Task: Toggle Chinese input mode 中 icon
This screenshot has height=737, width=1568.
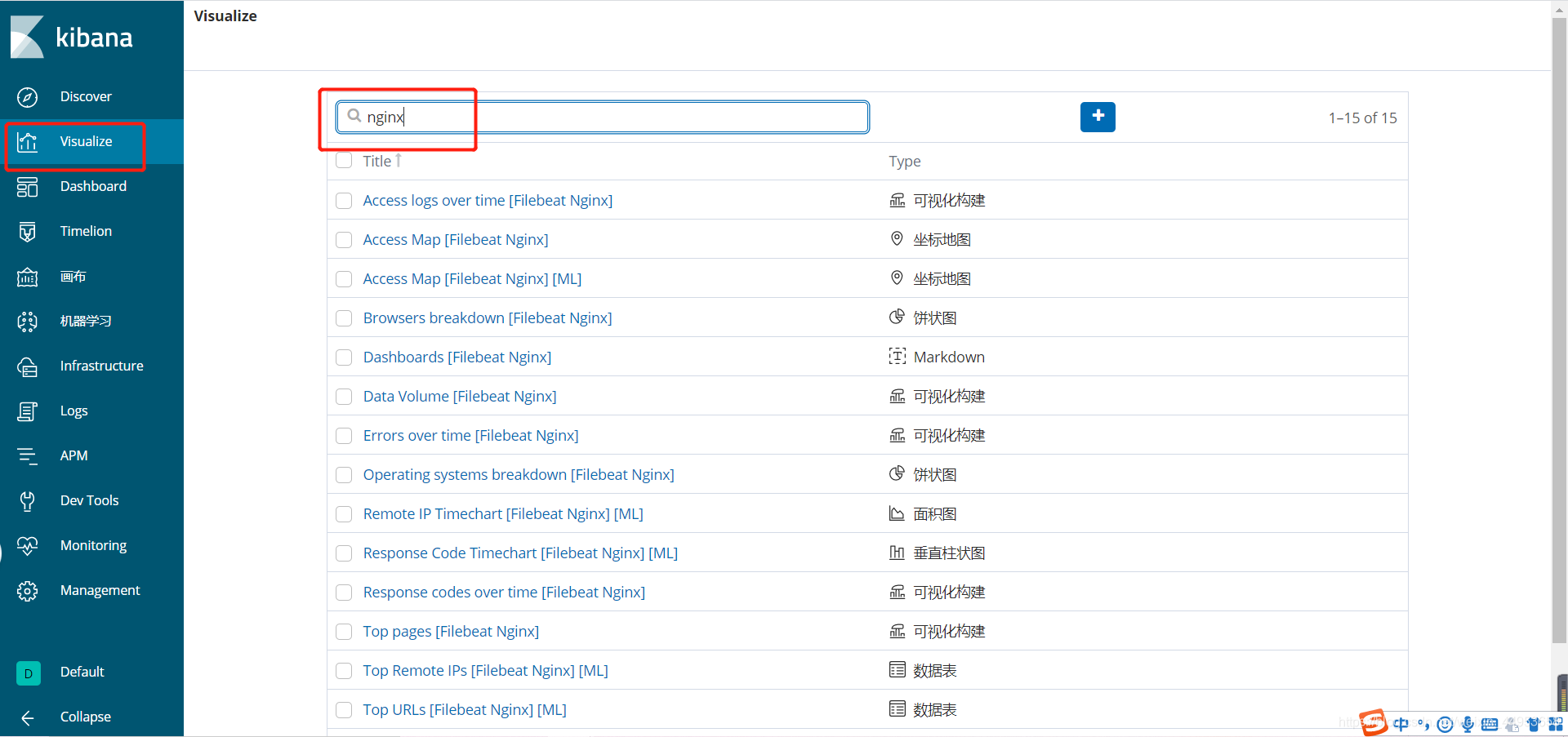Action: click(x=1401, y=724)
